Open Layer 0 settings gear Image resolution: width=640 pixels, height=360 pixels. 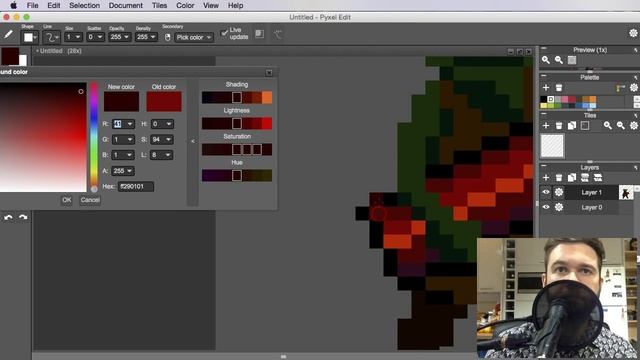(x=559, y=207)
